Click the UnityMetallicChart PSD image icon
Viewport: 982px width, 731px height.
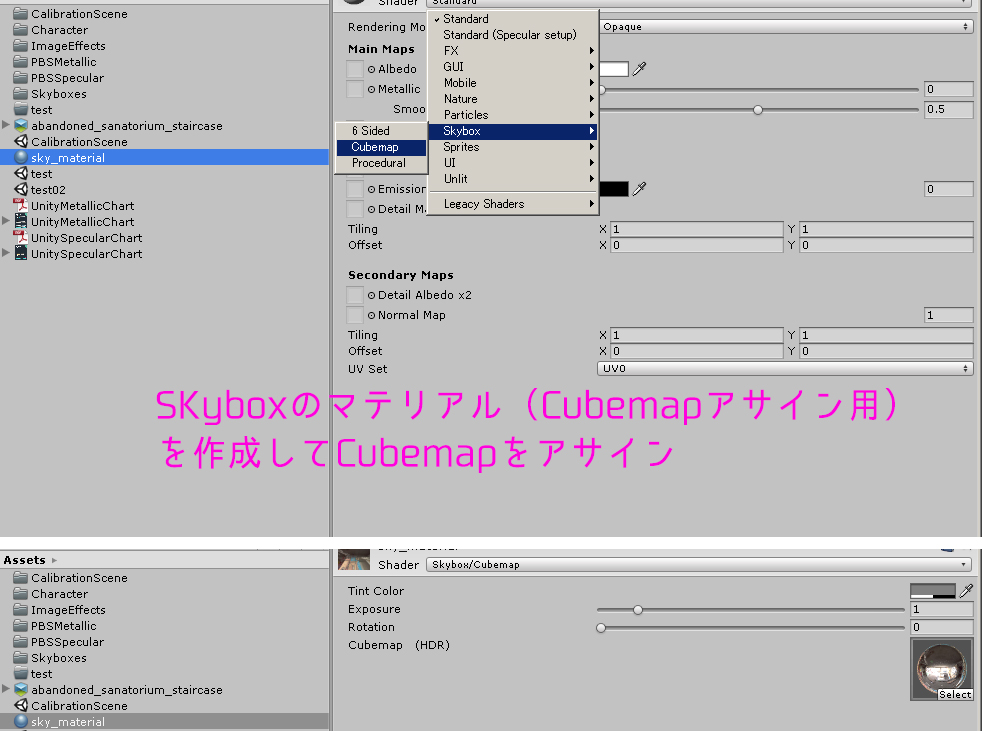[21, 222]
